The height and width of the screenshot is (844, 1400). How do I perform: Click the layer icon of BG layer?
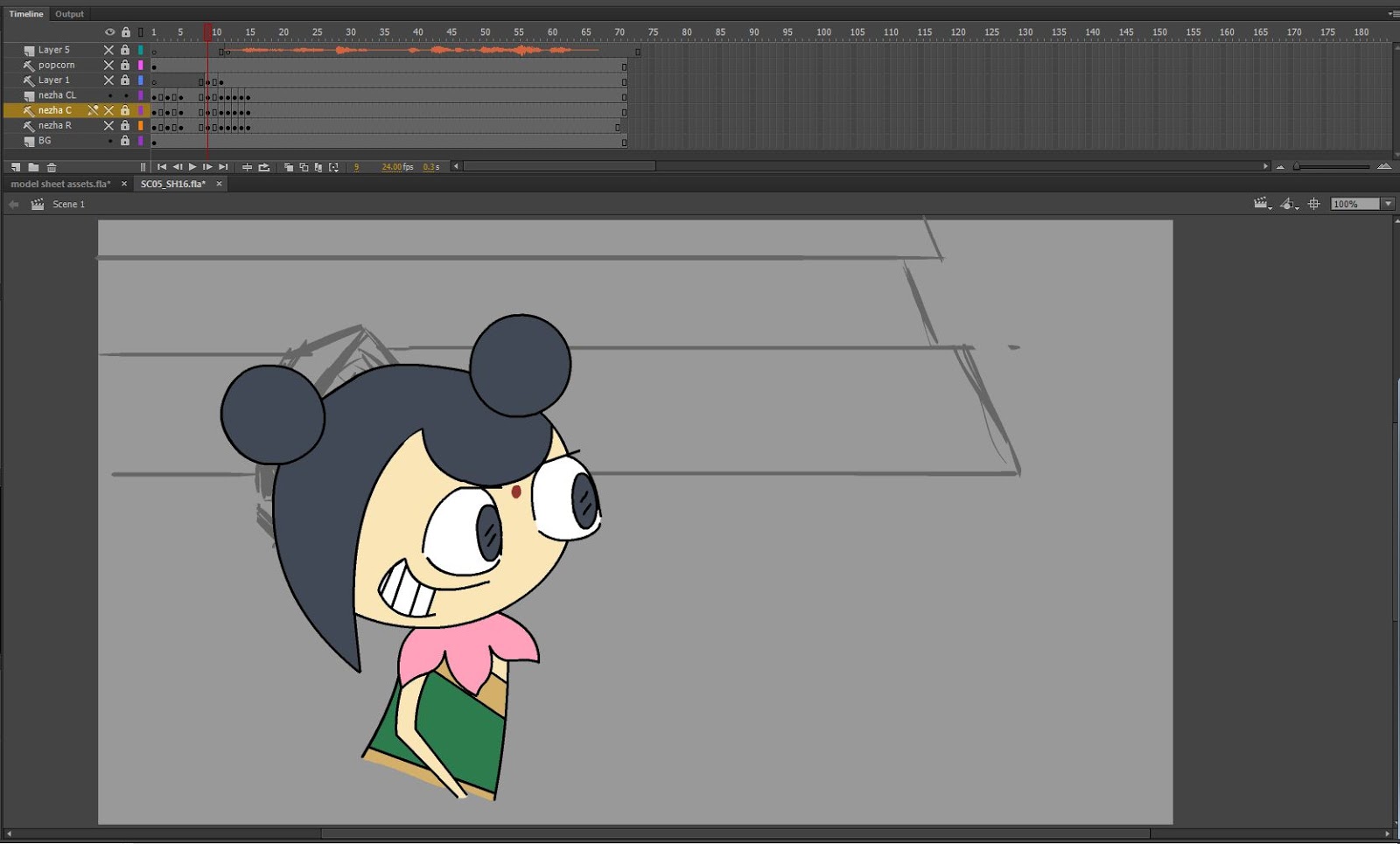click(x=29, y=141)
